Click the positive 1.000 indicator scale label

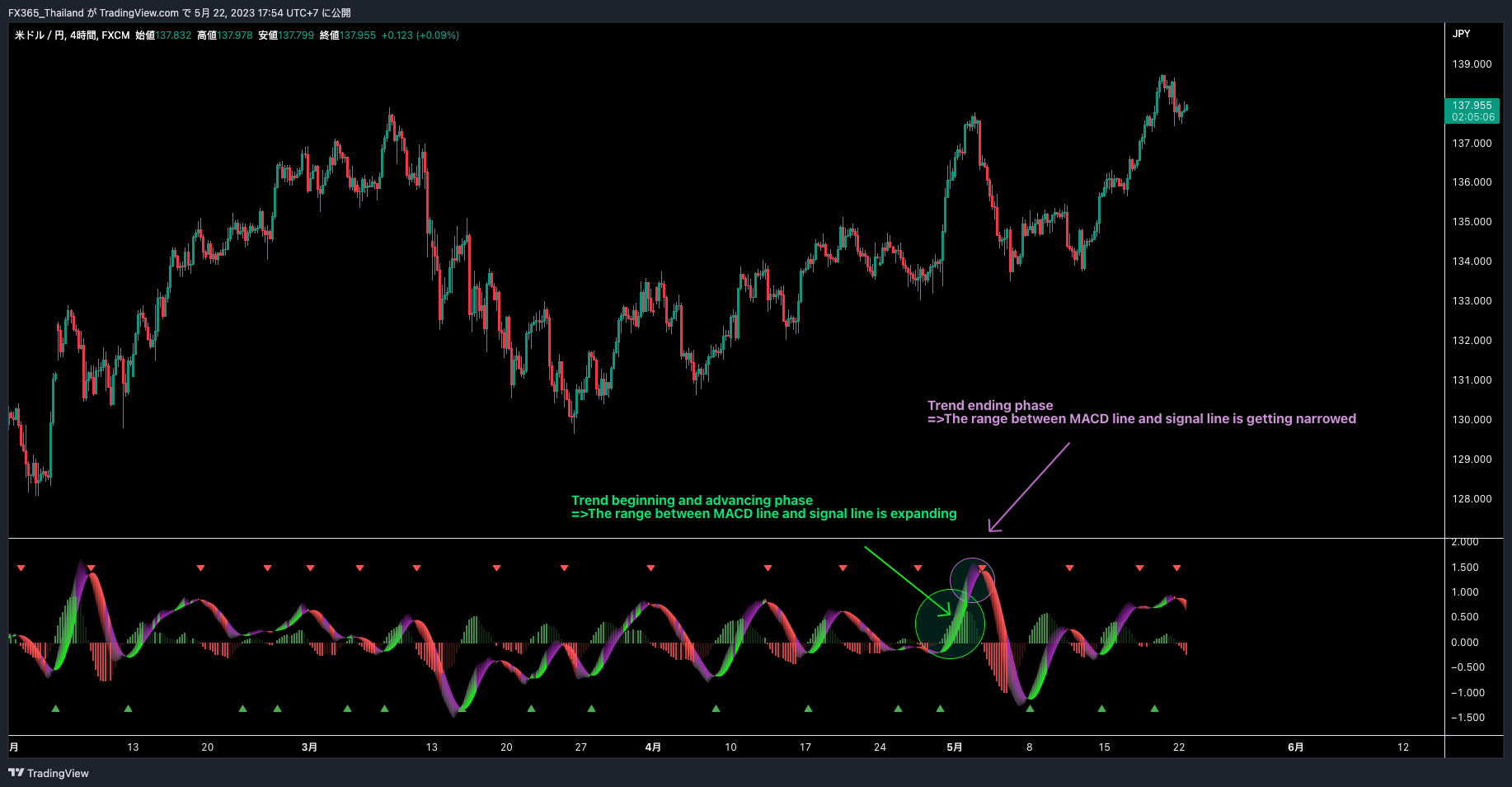1465,592
